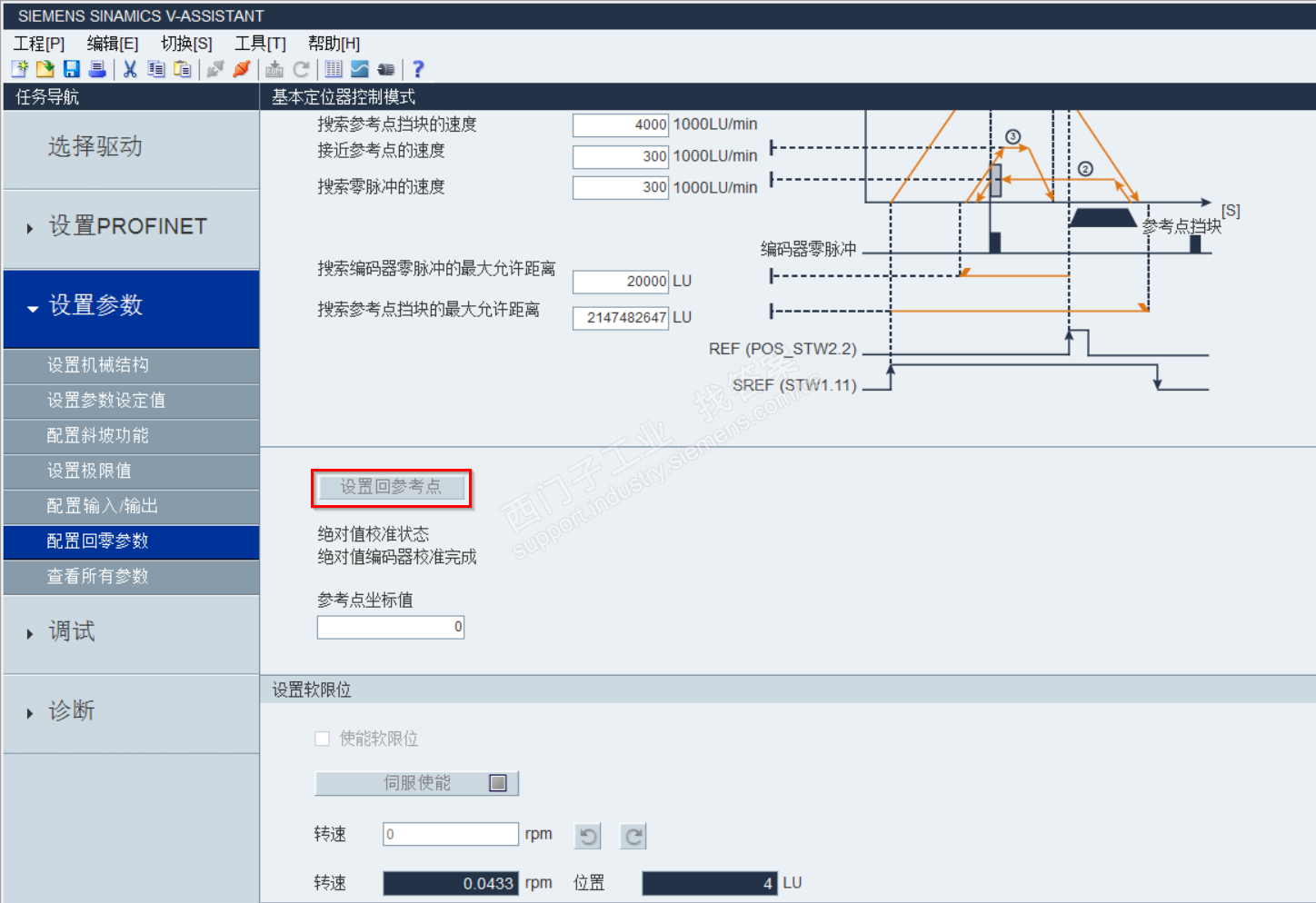This screenshot has width=1316, height=903.
Task: Open the 编辑[E] menu
Action: pos(113,44)
